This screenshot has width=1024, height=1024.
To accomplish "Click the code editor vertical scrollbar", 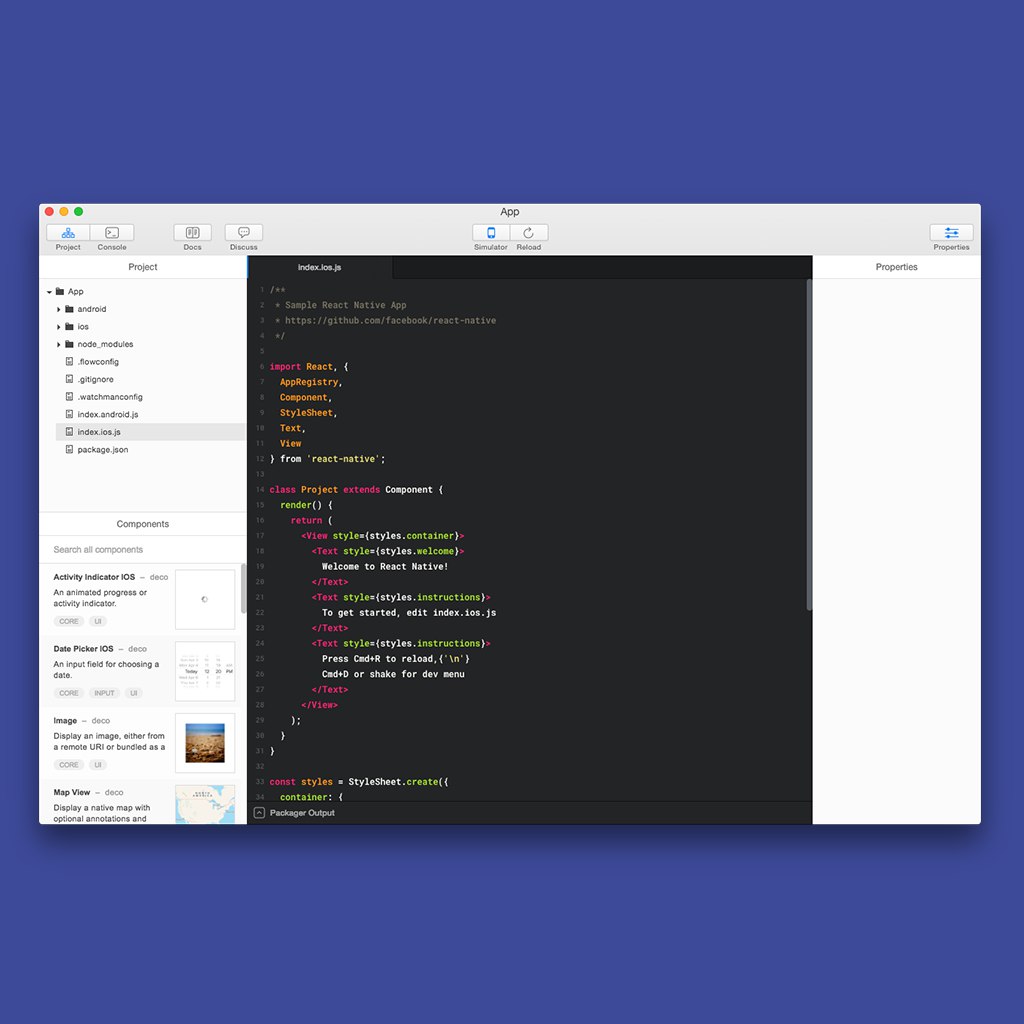I will pos(808,445).
